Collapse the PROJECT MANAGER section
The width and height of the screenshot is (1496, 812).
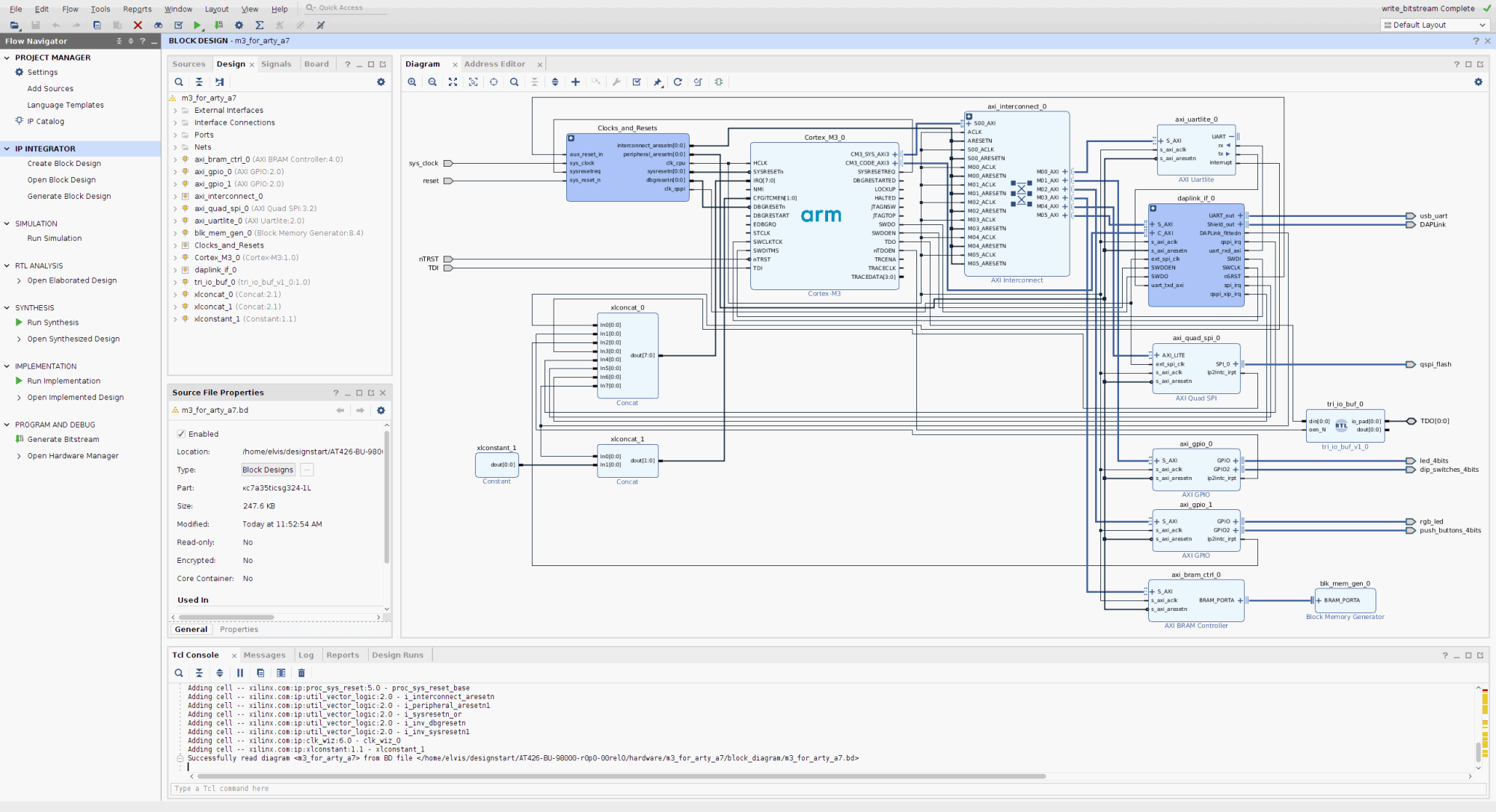pyautogui.click(x=7, y=58)
